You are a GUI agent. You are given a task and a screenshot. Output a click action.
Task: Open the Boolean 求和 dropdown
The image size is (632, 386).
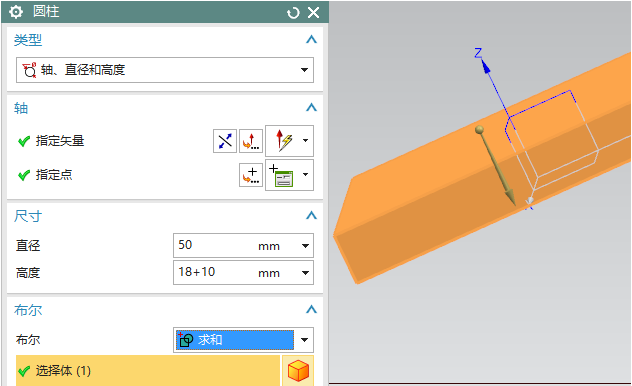[x=243, y=340]
